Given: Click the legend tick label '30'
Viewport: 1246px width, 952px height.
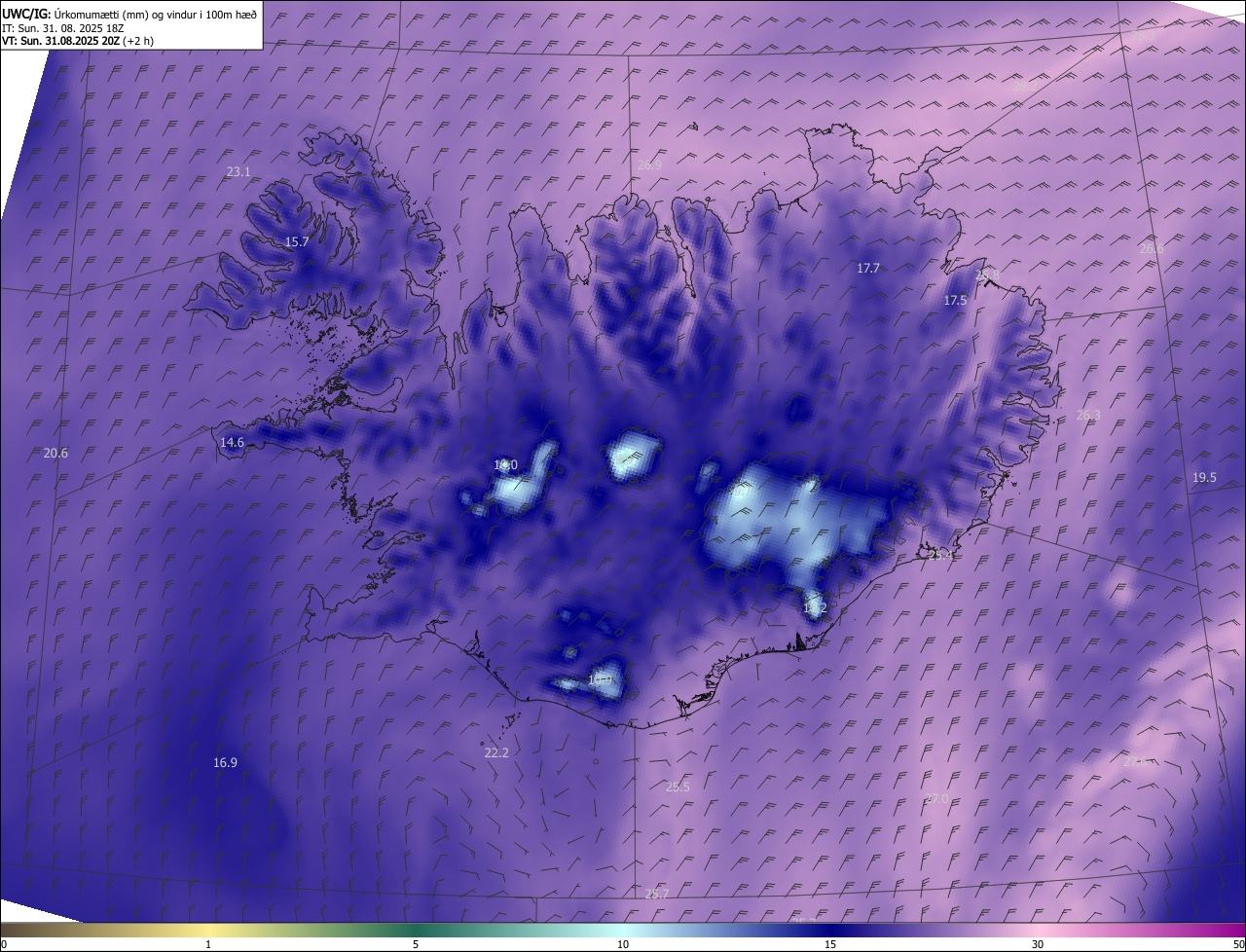Looking at the screenshot, I should point(1038,944).
